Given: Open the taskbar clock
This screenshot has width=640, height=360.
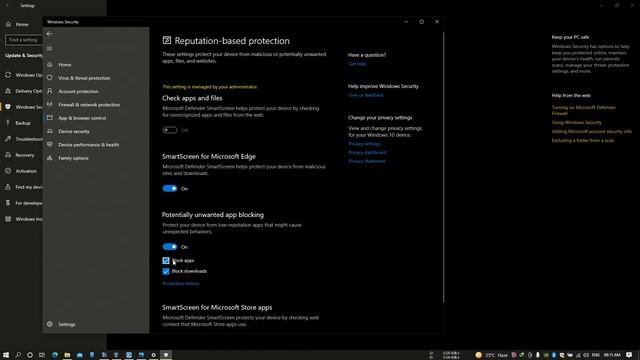Looking at the screenshot, I should click(612, 355).
